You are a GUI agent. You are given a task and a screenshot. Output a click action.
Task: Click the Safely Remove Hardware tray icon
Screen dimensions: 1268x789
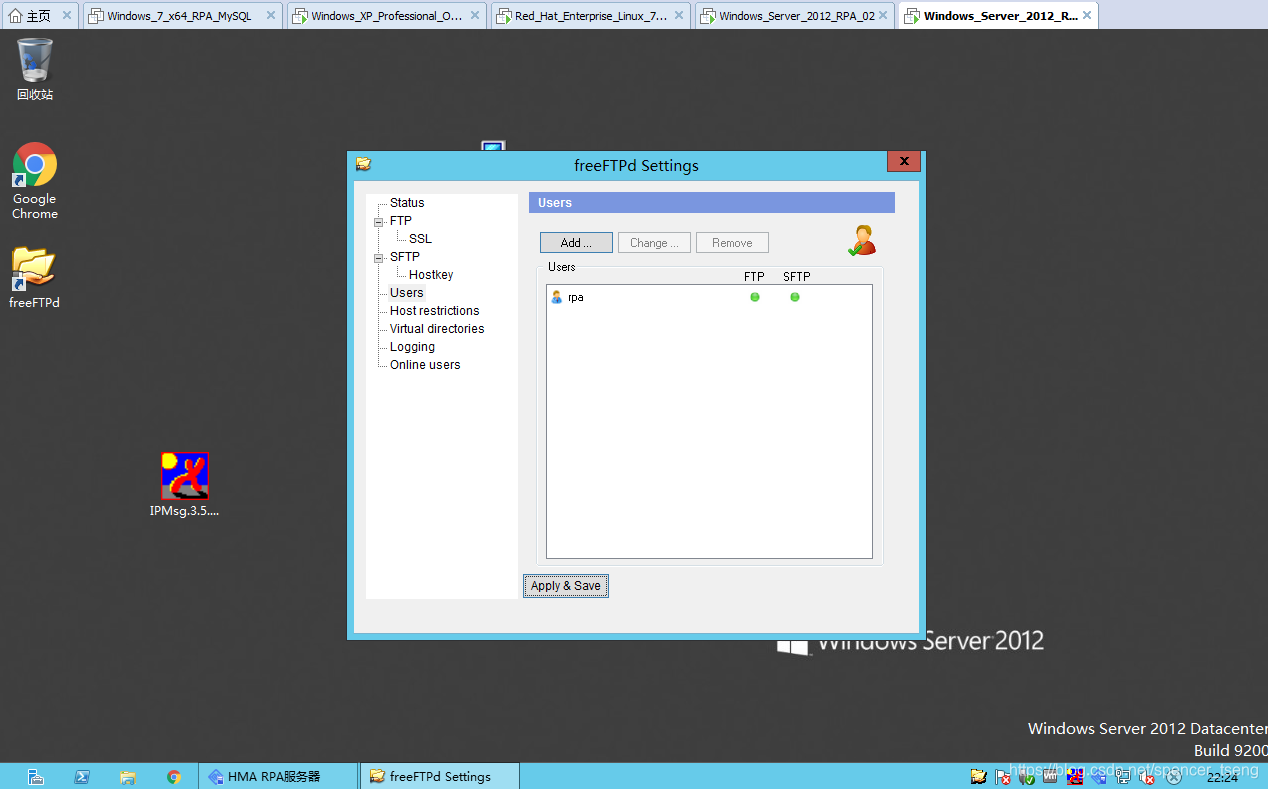point(1027,776)
